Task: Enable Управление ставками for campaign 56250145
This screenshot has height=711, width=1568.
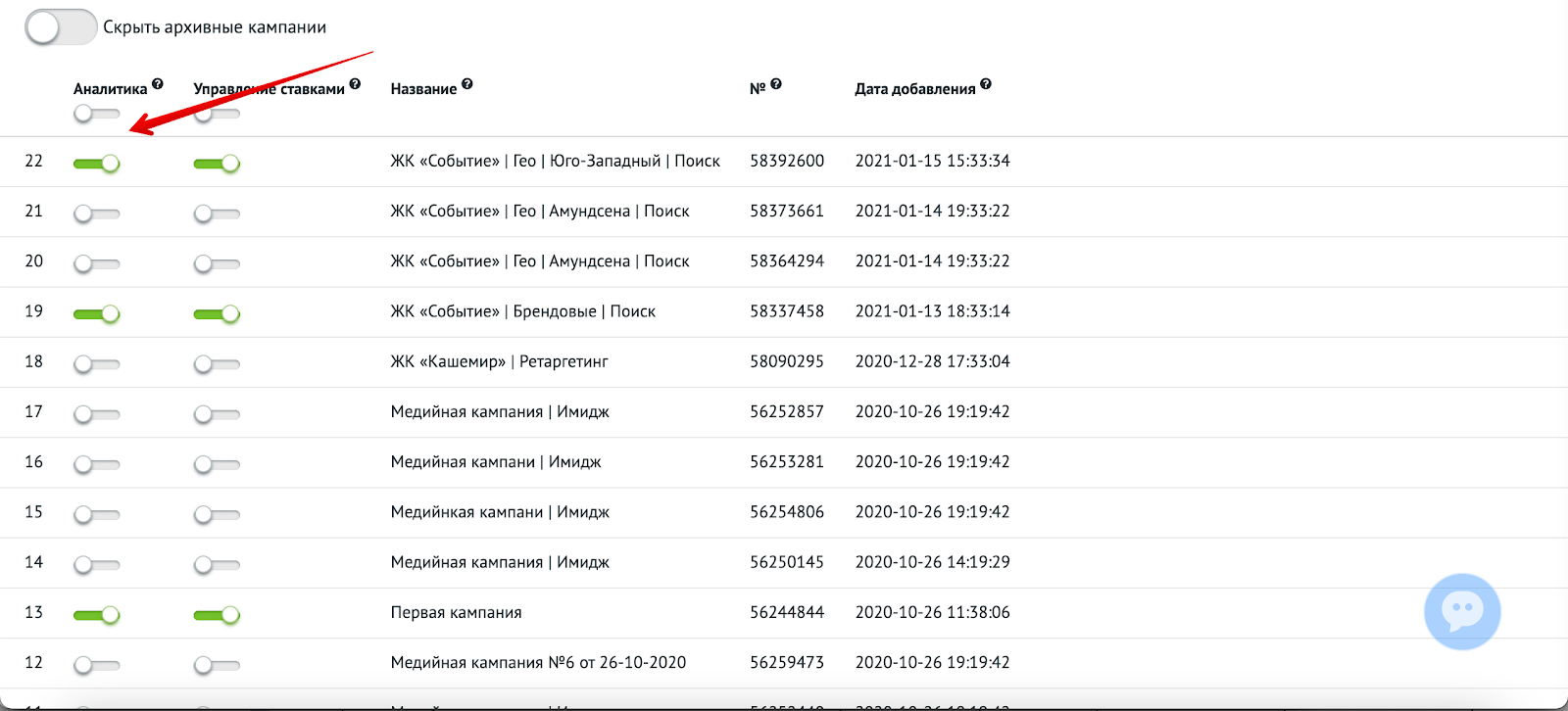Action: [x=217, y=564]
